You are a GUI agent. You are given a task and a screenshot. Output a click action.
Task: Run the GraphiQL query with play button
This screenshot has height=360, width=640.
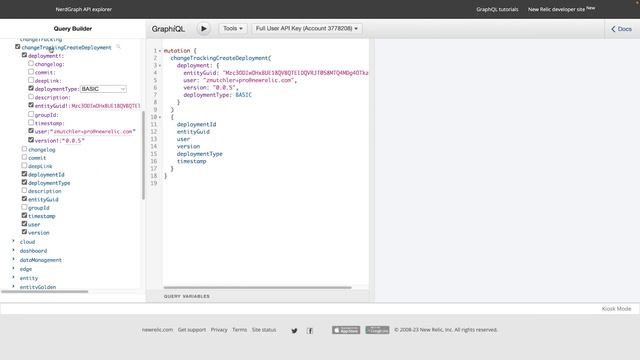(203, 29)
